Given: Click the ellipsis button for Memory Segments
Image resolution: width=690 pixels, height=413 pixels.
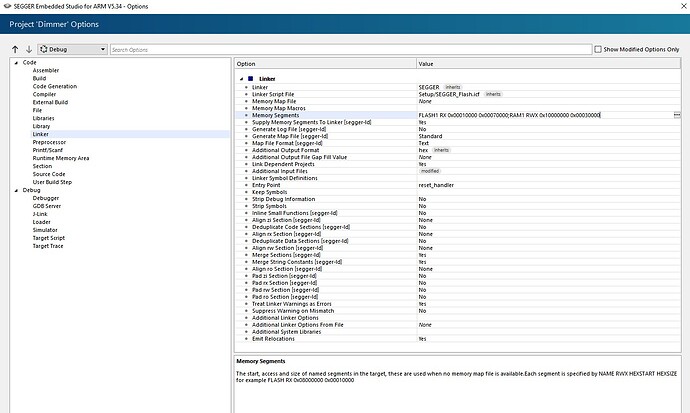Looking at the screenshot, I should click(x=677, y=115).
